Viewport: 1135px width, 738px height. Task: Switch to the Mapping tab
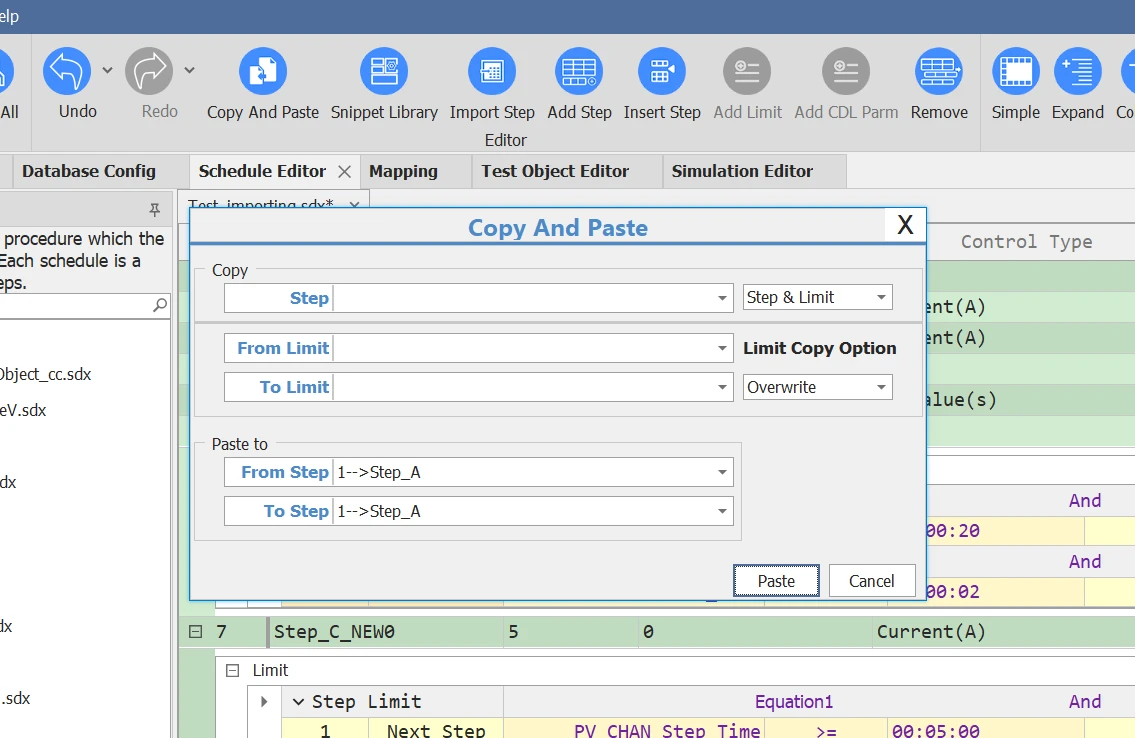click(x=403, y=171)
